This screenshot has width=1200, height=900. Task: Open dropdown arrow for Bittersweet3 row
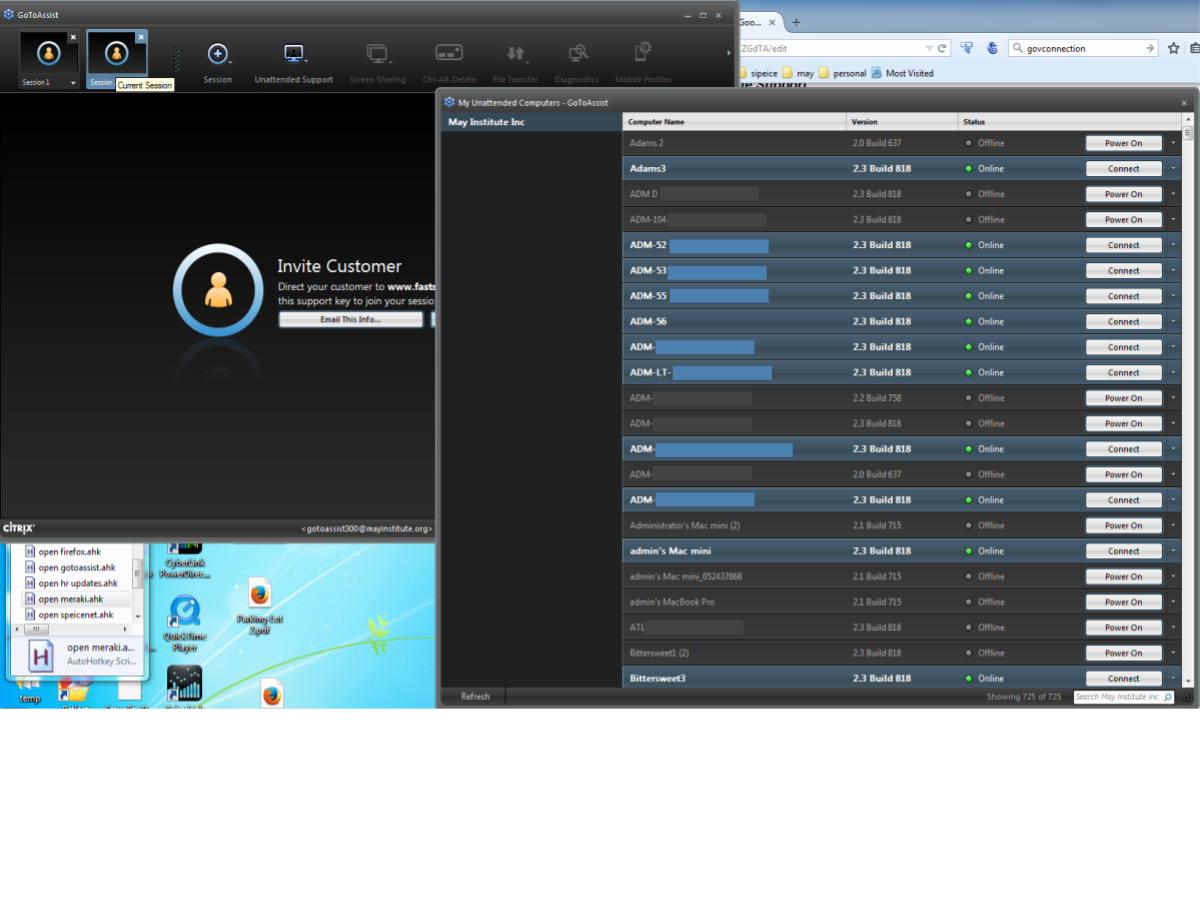1172,678
